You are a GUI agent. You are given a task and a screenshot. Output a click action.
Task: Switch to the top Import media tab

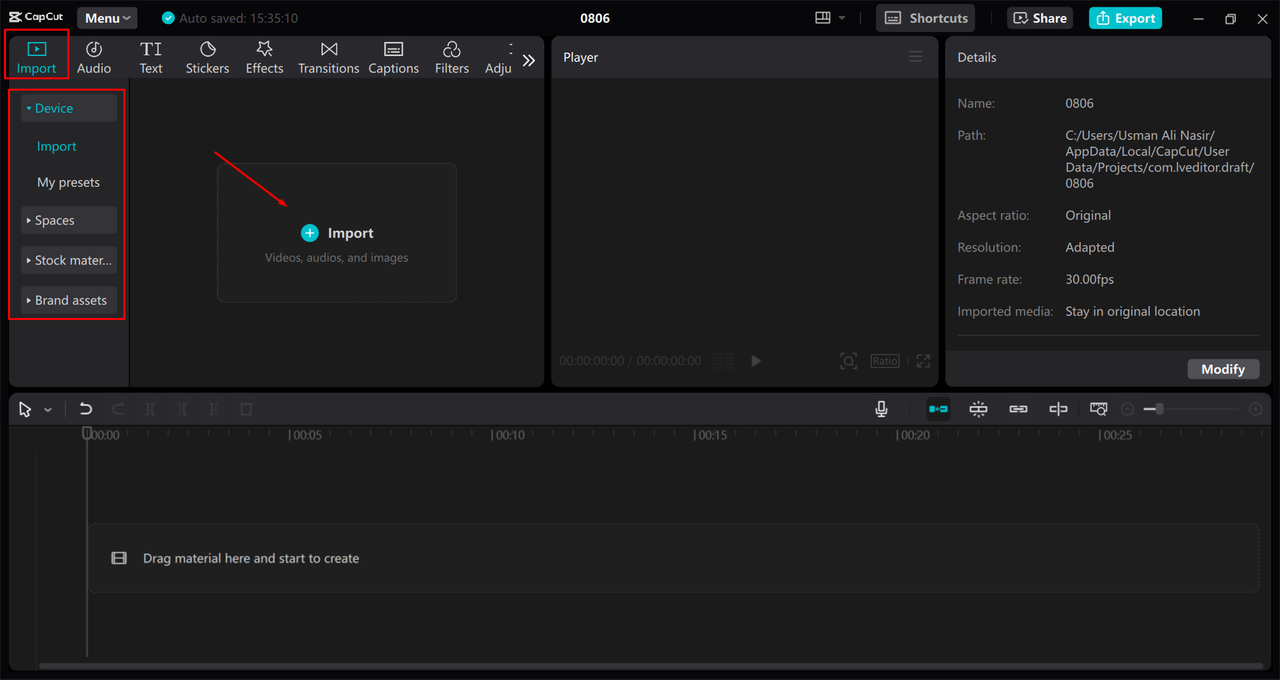click(37, 57)
